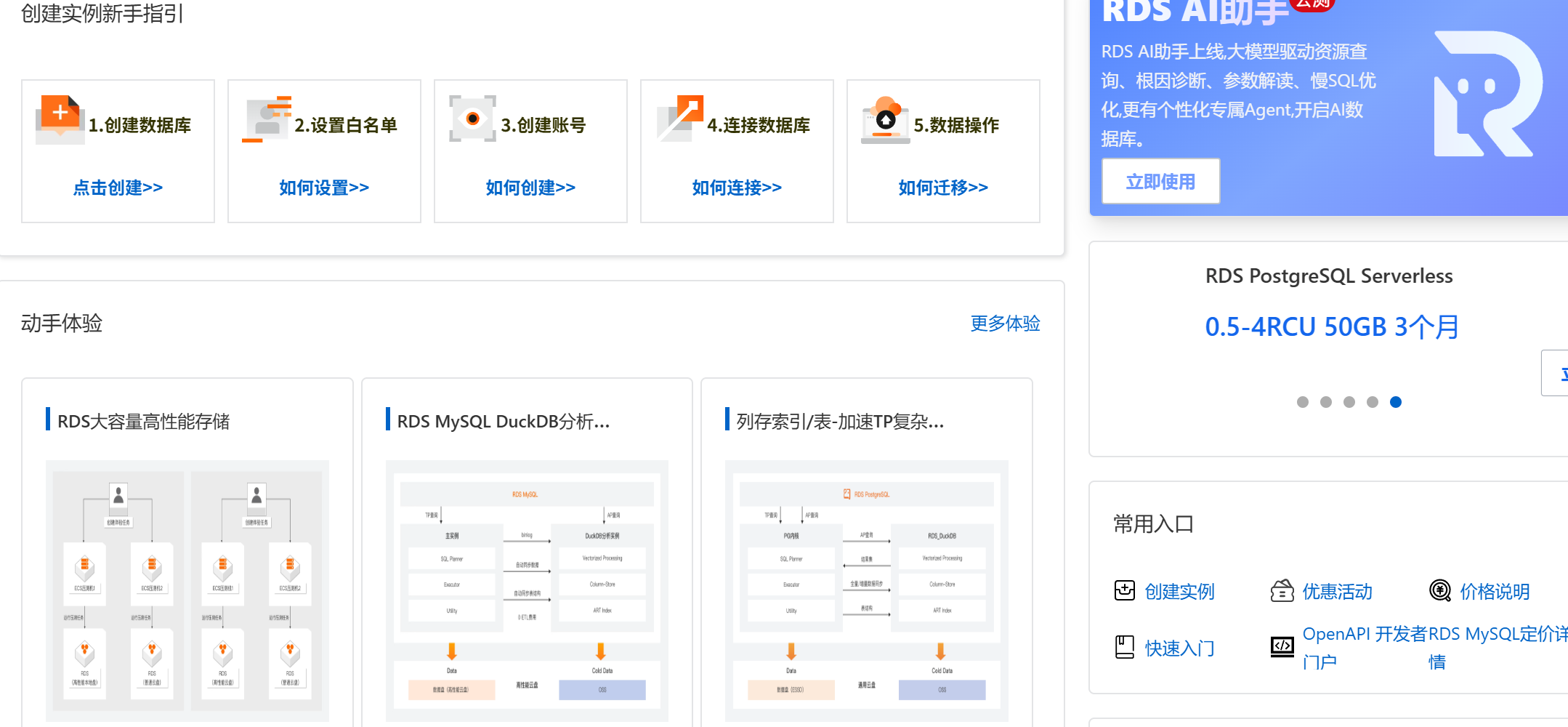
Task: Click the RDS MySQL DuckDB分析 card title
Action: (504, 422)
